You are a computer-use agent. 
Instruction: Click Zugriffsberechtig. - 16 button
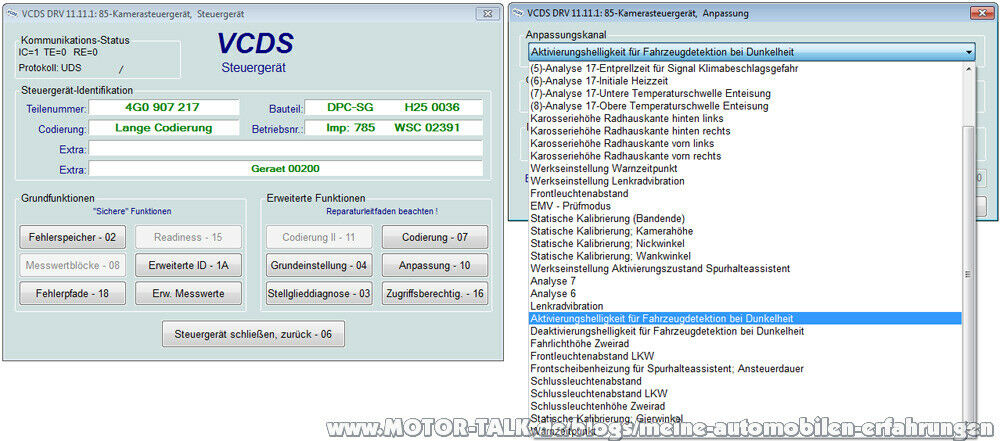click(x=434, y=294)
